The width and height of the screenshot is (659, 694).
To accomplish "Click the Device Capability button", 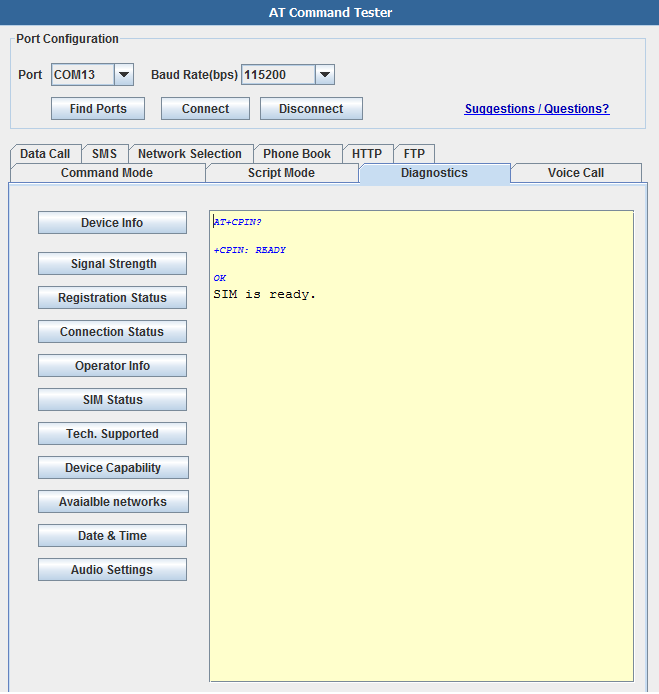I will [113, 468].
